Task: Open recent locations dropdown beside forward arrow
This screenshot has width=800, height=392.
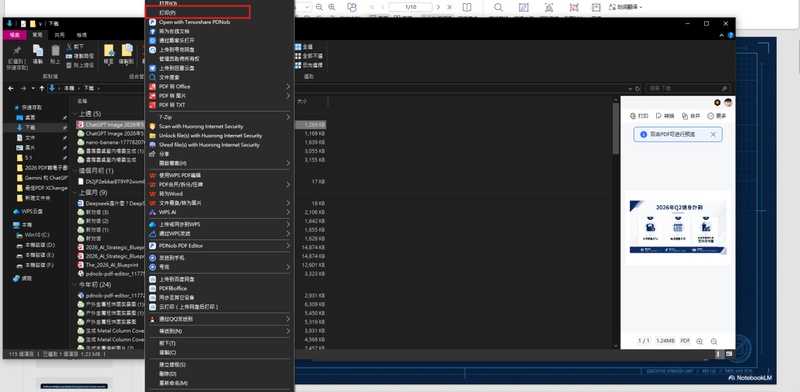Action: [x=33, y=88]
